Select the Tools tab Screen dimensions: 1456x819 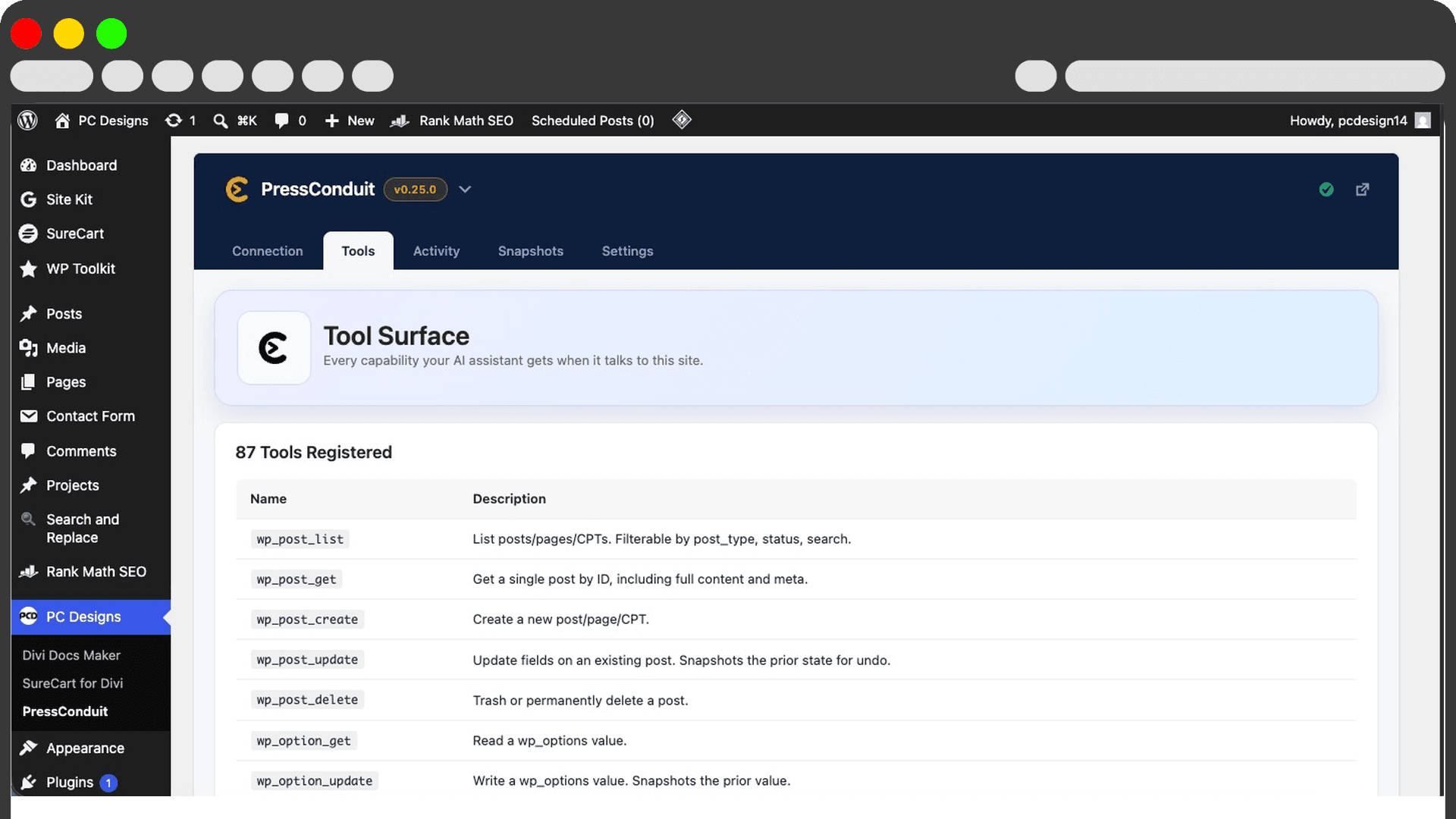(358, 251)
